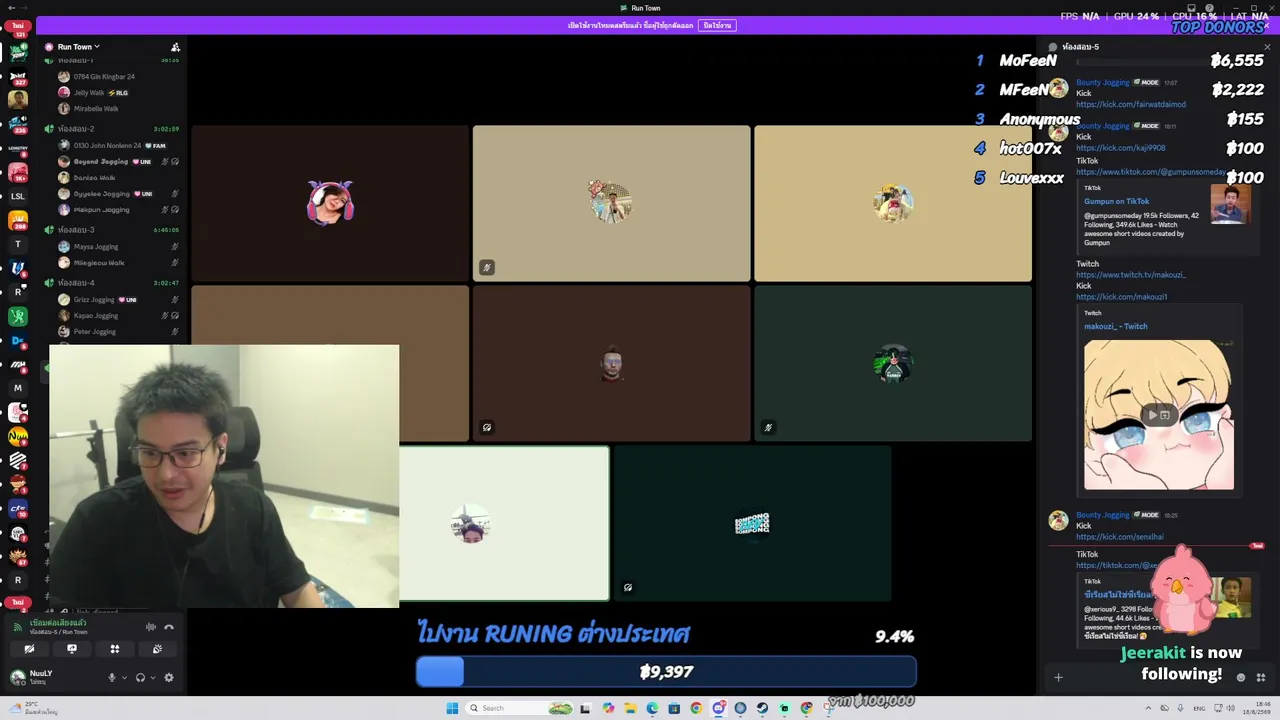The width and height of the screenshot is (1280, 720).
Task: Open headphone output options arrow
Action: (x=153, y=677)
